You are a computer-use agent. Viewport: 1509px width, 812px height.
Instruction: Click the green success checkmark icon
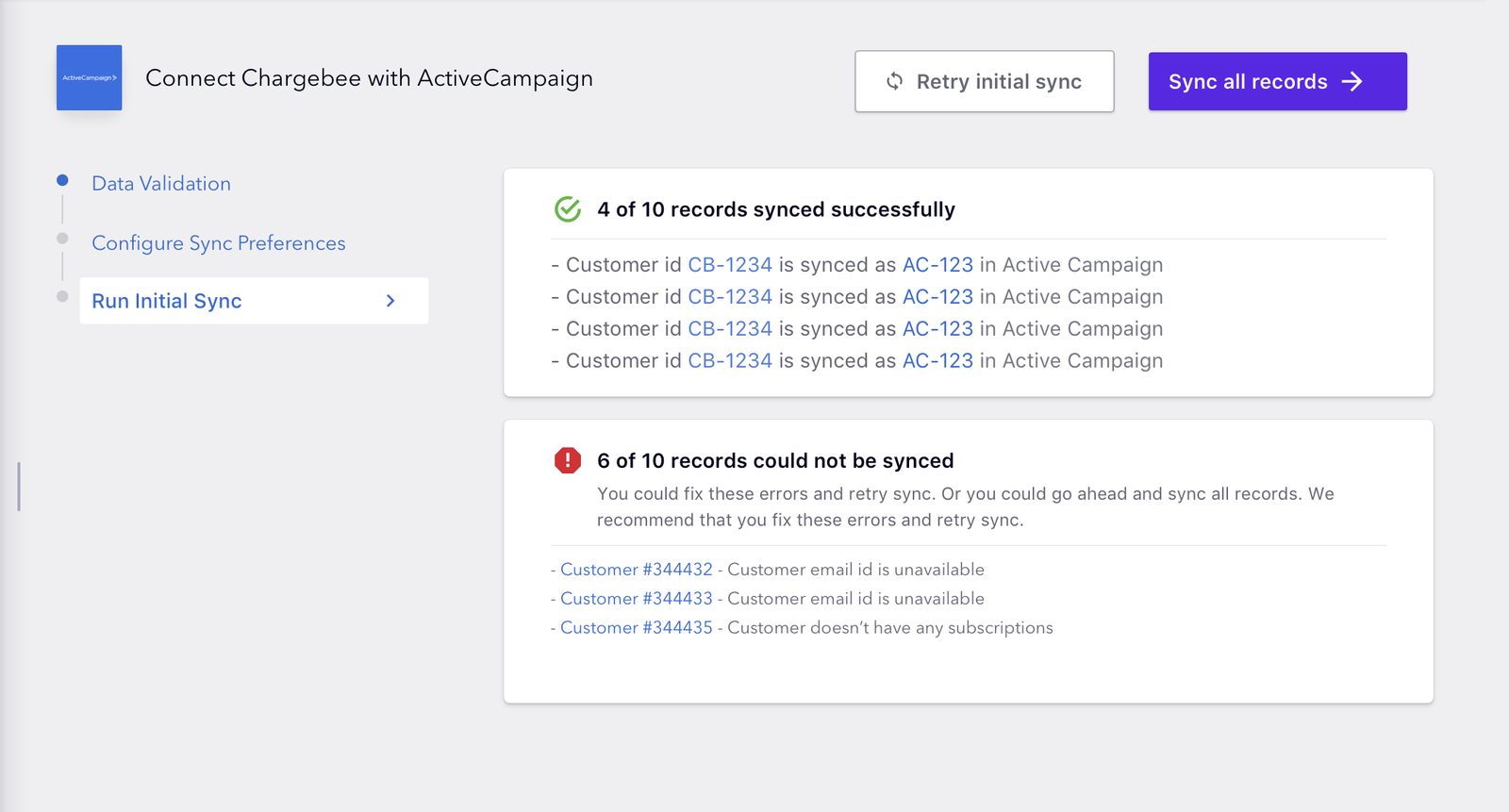[x=568, y=209]
